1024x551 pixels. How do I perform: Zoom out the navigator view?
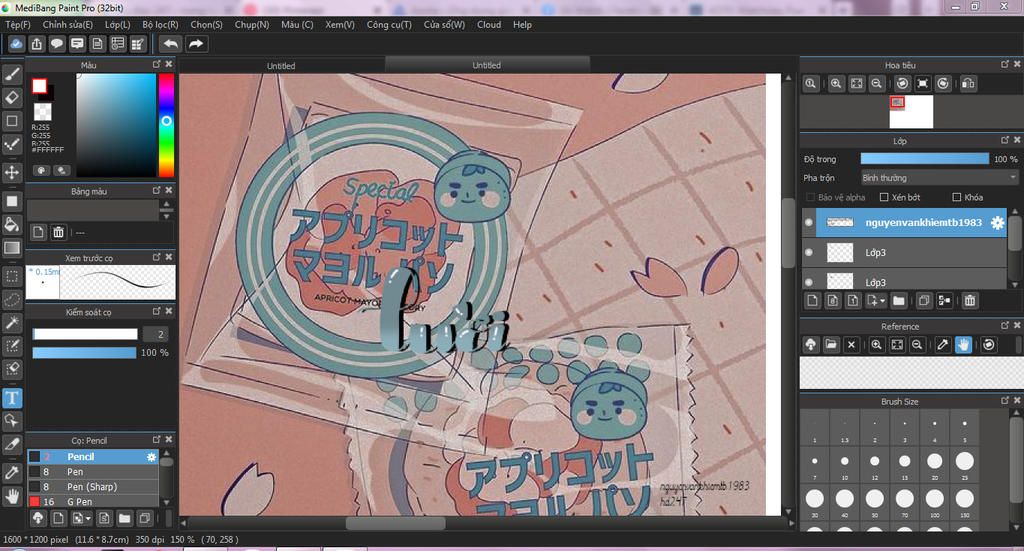876,84
